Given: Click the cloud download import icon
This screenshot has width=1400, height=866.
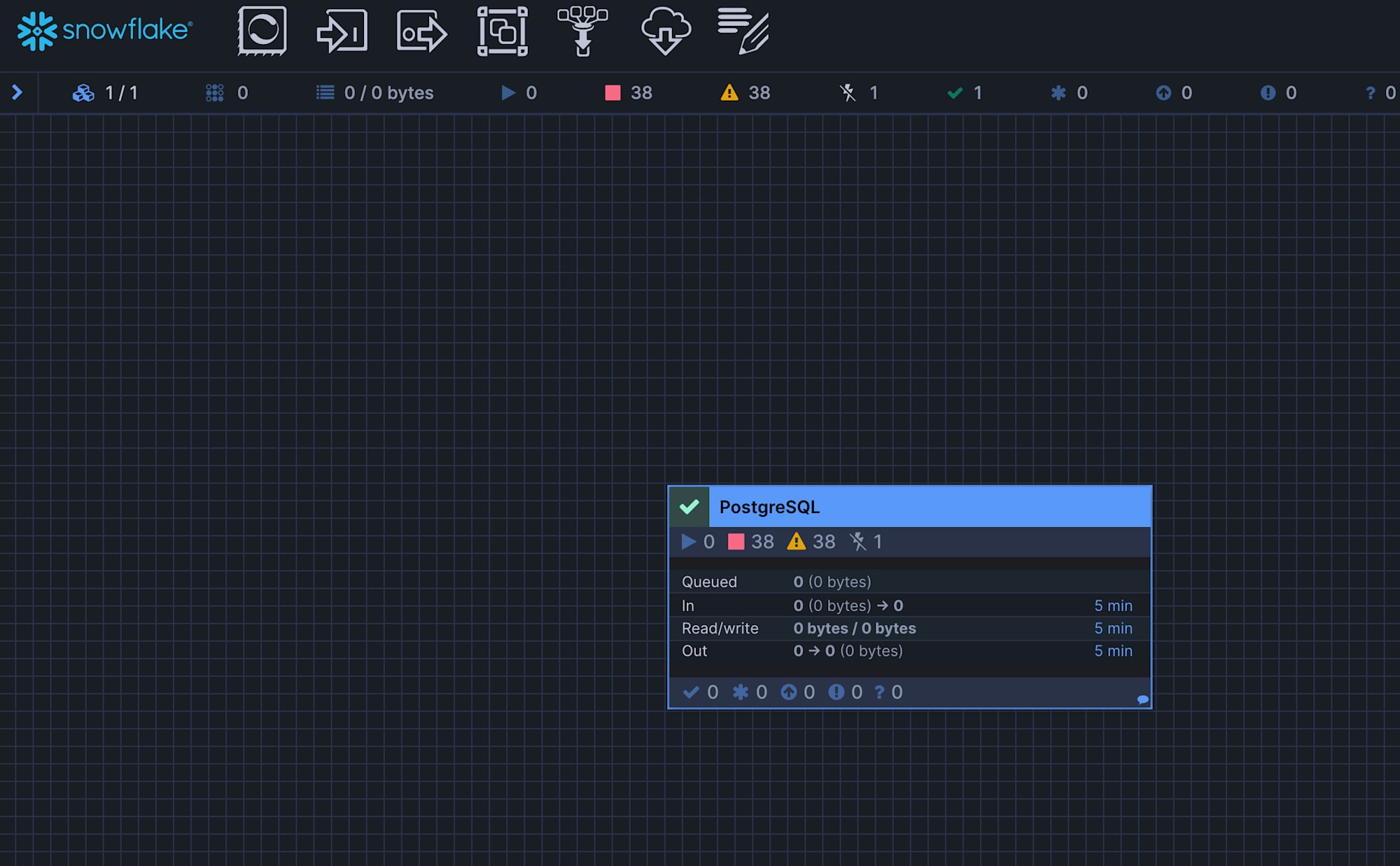Looking at the screenshot, I should pyautogui.click(x=666, y=31).
